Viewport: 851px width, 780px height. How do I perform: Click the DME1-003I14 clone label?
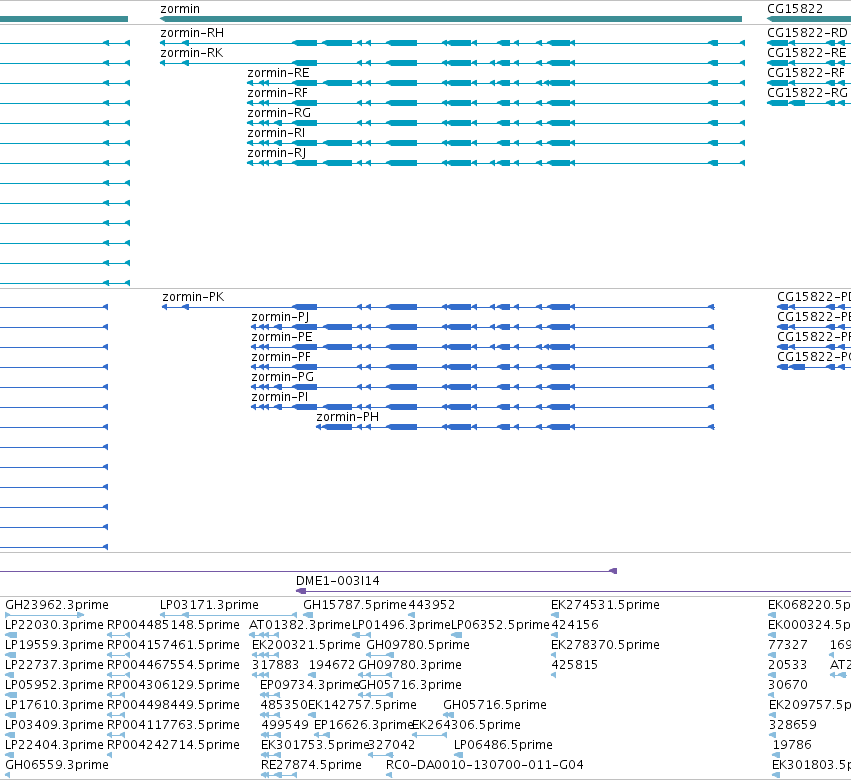pos(338,581)
